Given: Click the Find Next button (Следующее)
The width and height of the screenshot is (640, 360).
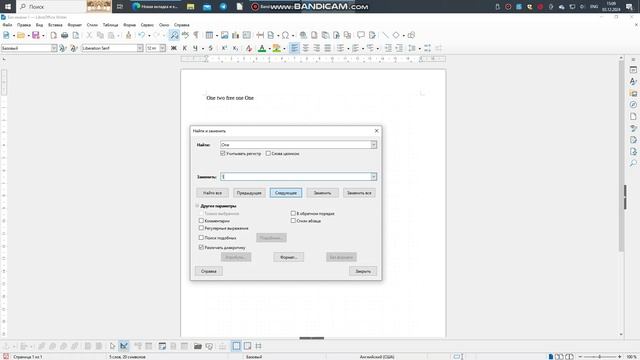Looking at the screenshot, I should click(286, 193).
